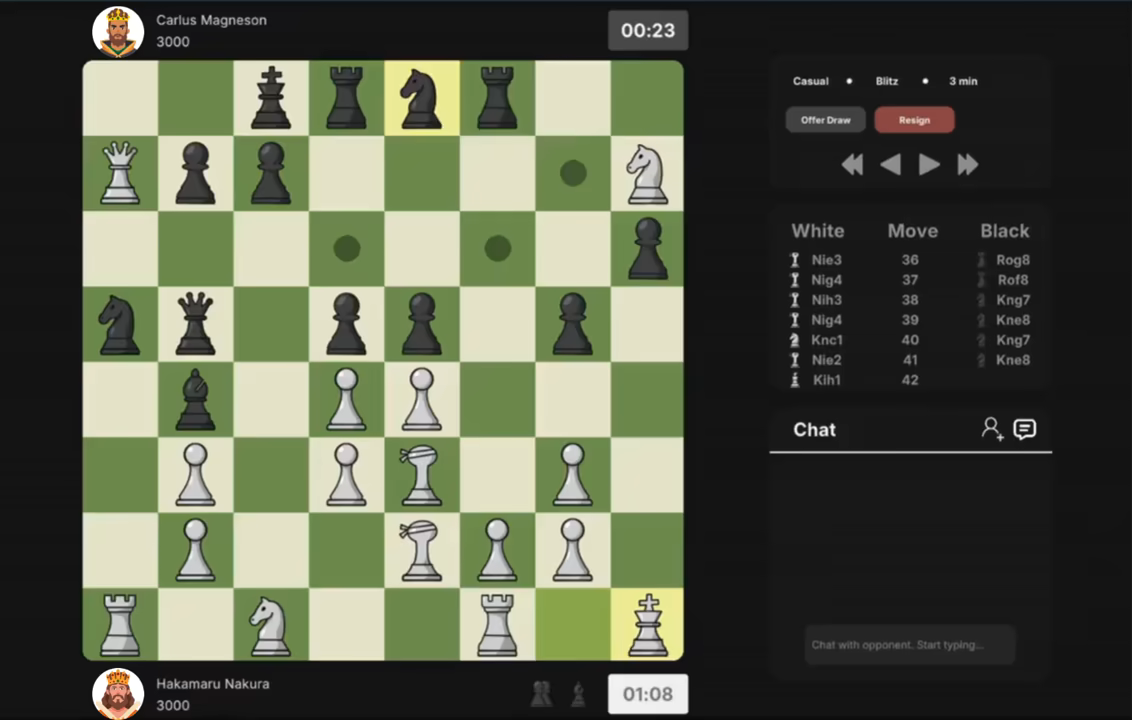Image resolution: width=1132 pixels, height=720 pixels.
Task: Select the black king on c8
Action: pos(271,98)
